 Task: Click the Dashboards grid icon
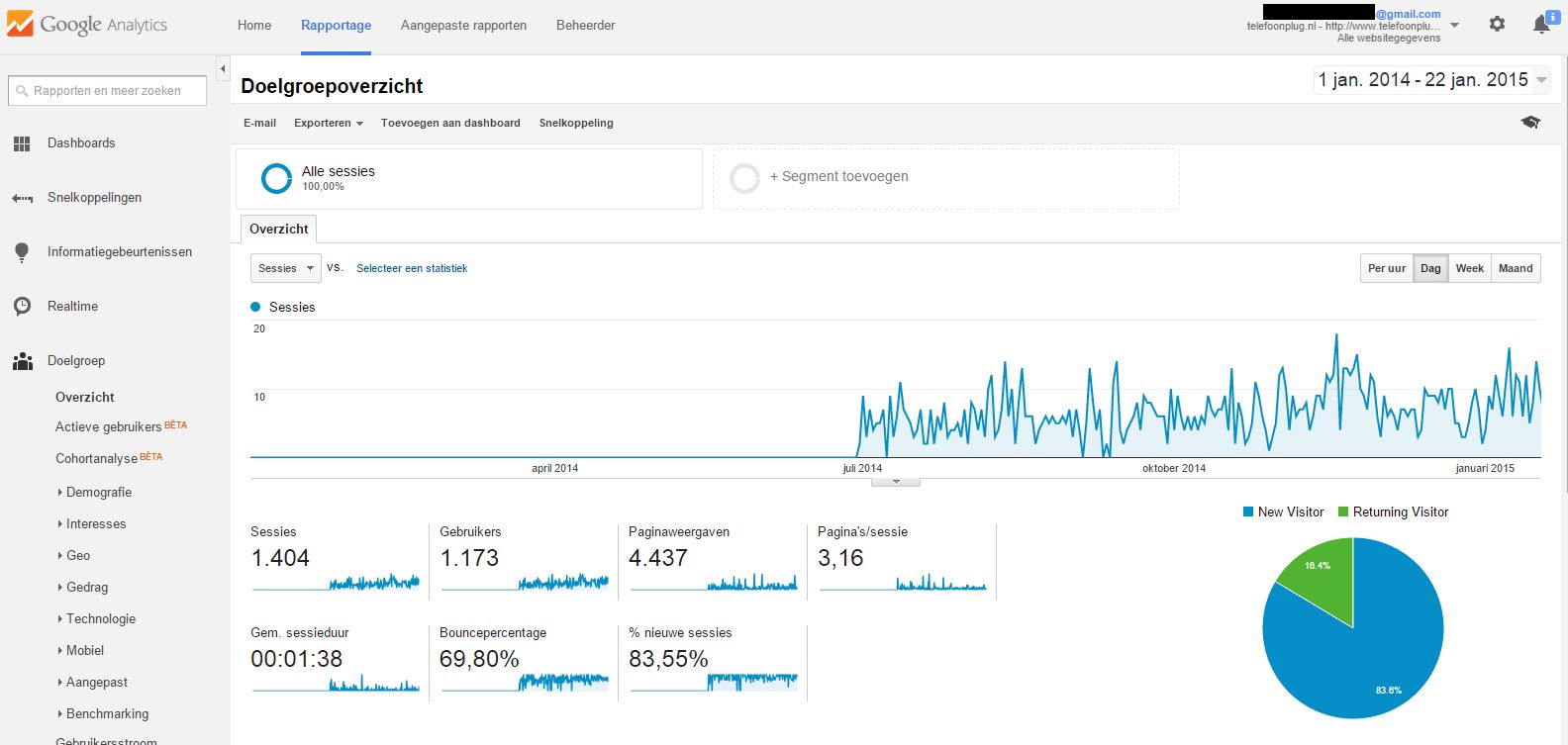click(x=22, y=143)
